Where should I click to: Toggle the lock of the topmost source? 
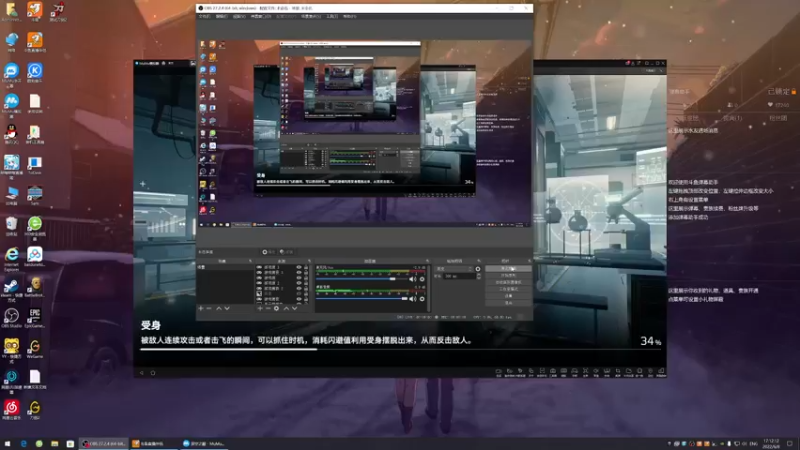[x=306, y=267]
